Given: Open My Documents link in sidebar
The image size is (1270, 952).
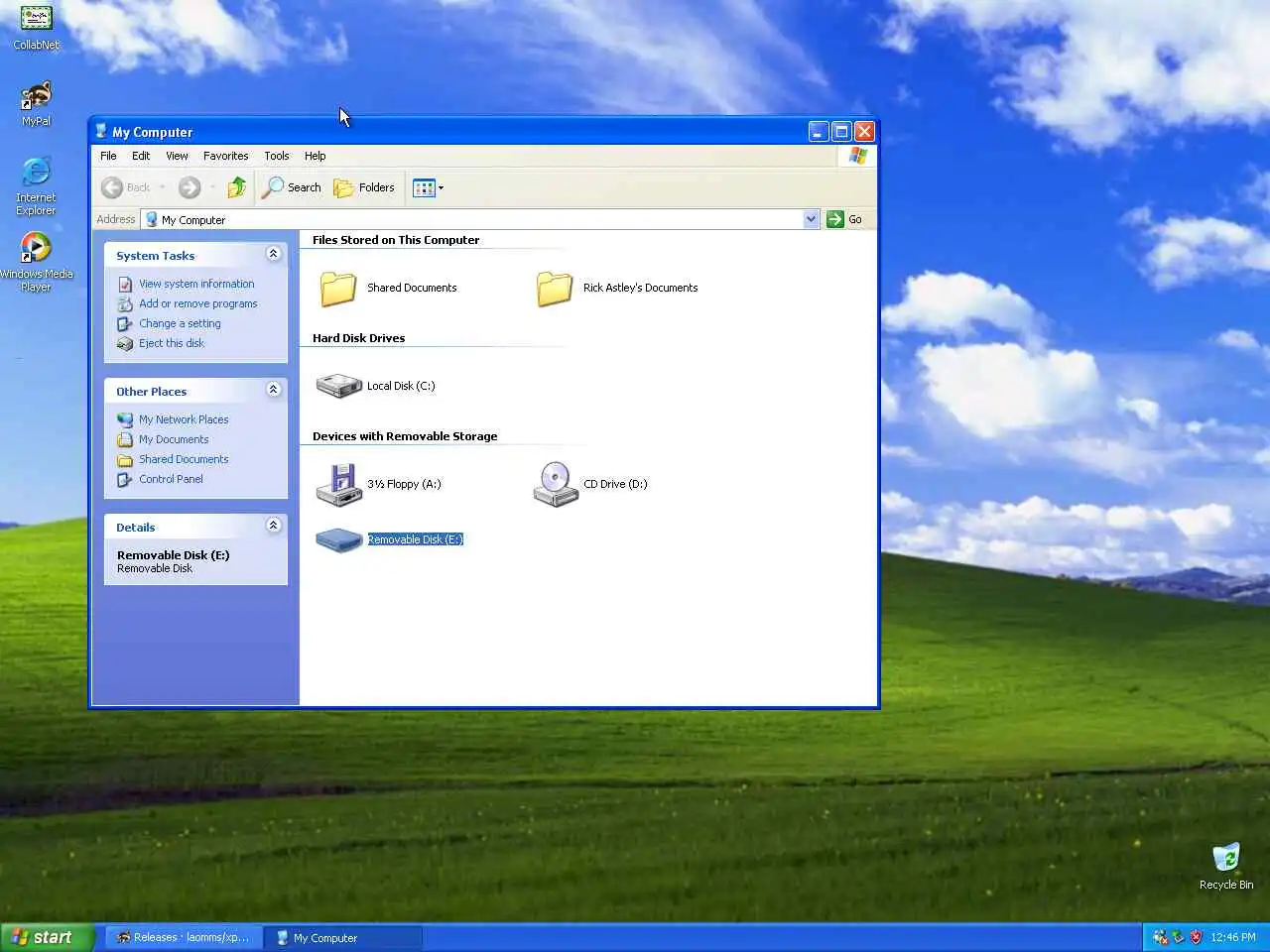Looking at the screenshot, I should click(174, 439).
